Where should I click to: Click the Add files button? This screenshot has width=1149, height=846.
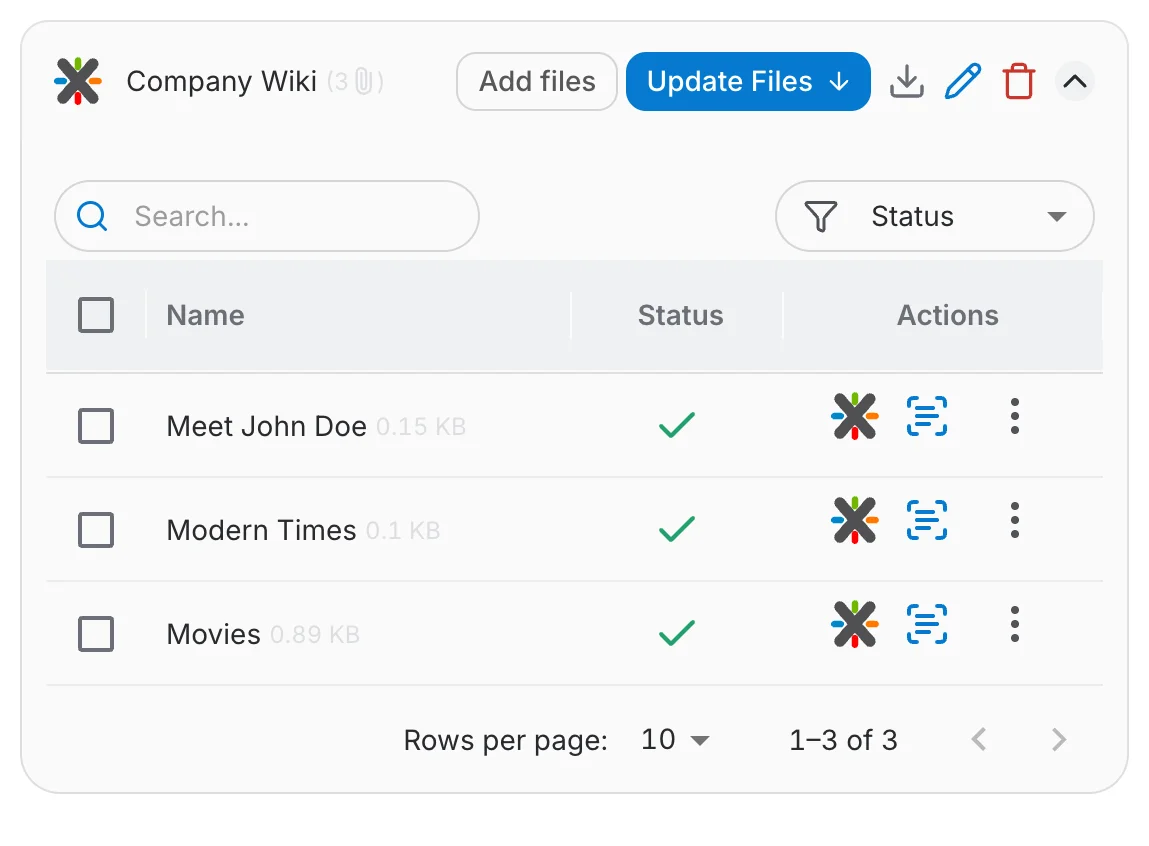tap(536, 81)
